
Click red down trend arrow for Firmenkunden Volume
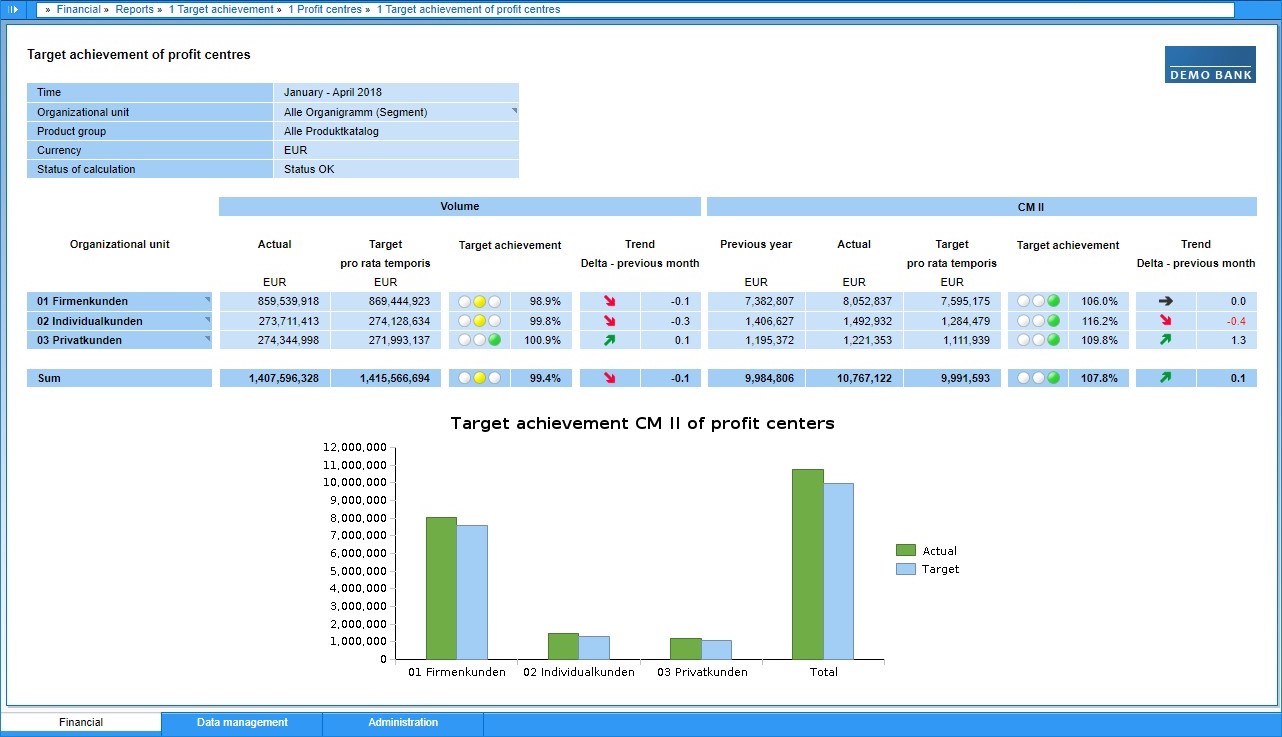pos(610,301)
